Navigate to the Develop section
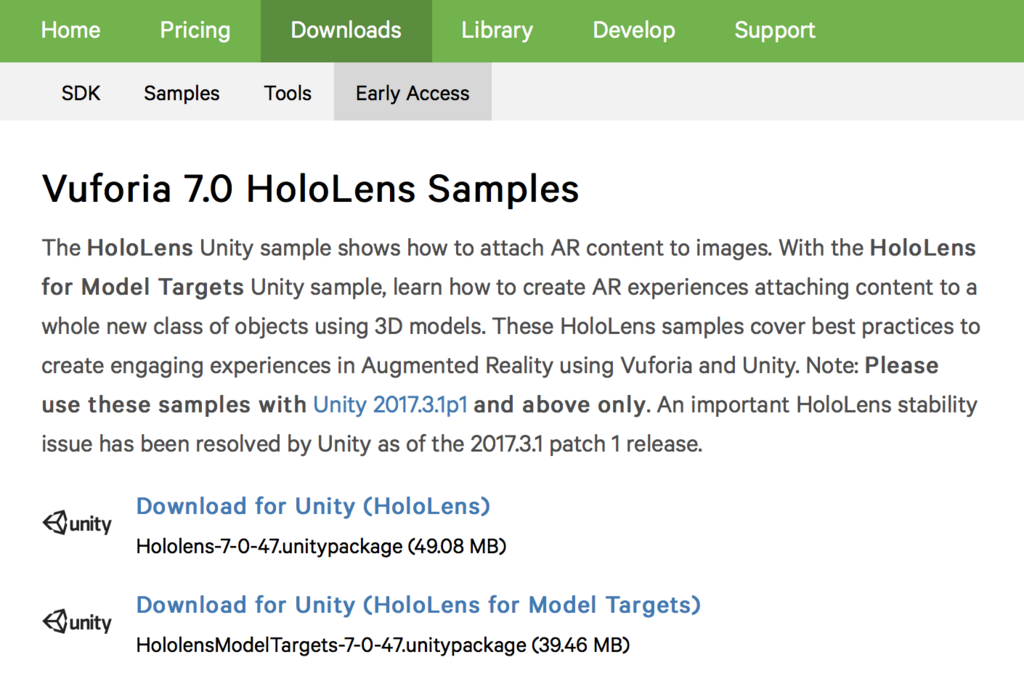 point(634,30)
